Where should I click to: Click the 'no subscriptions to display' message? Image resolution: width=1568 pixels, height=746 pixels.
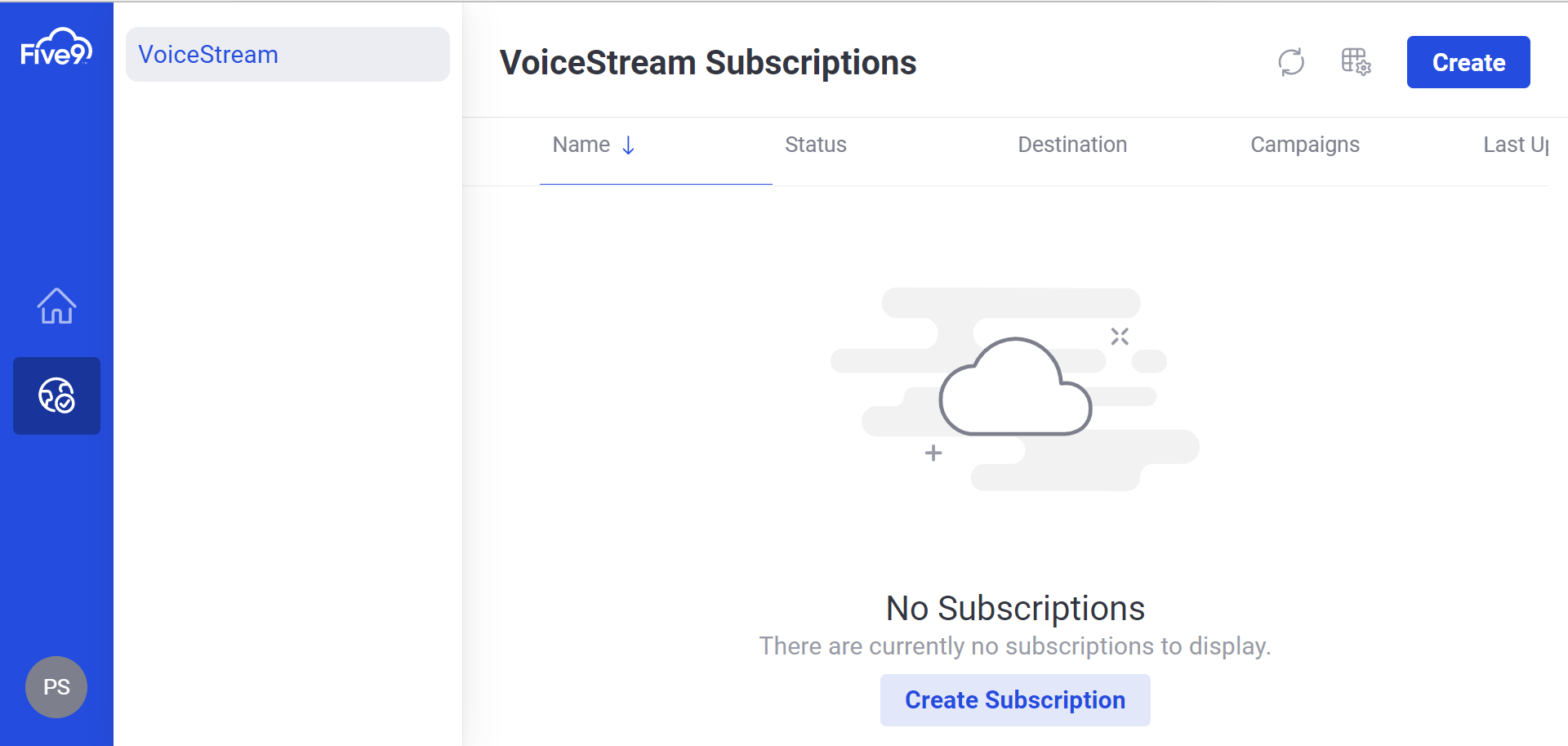(x=1015, y=646)
